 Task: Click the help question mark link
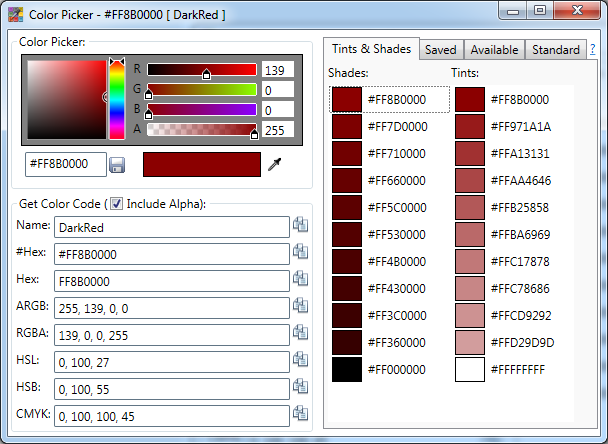click(592, 50)
